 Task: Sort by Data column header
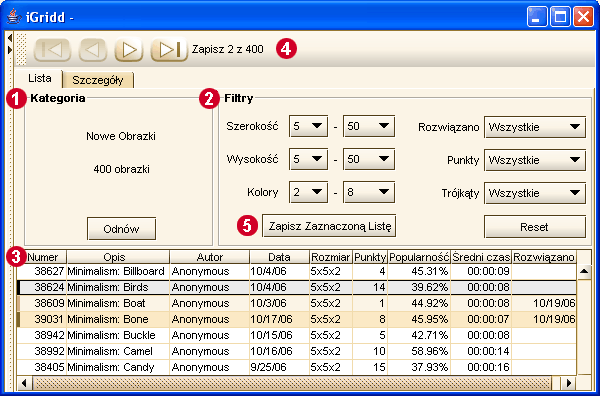click(x=279, y=257)
